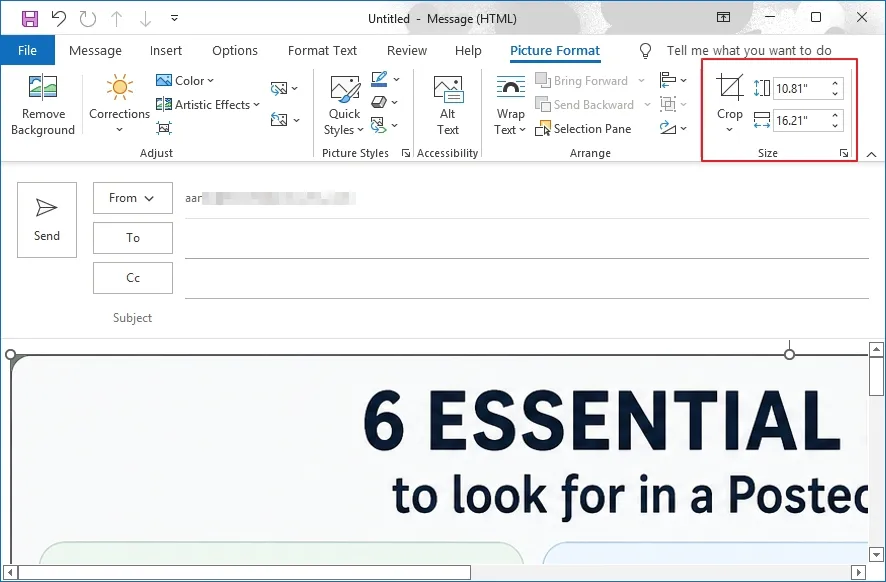Collapse the ribbon
886x582 pixels.
[x=871, y=154]
